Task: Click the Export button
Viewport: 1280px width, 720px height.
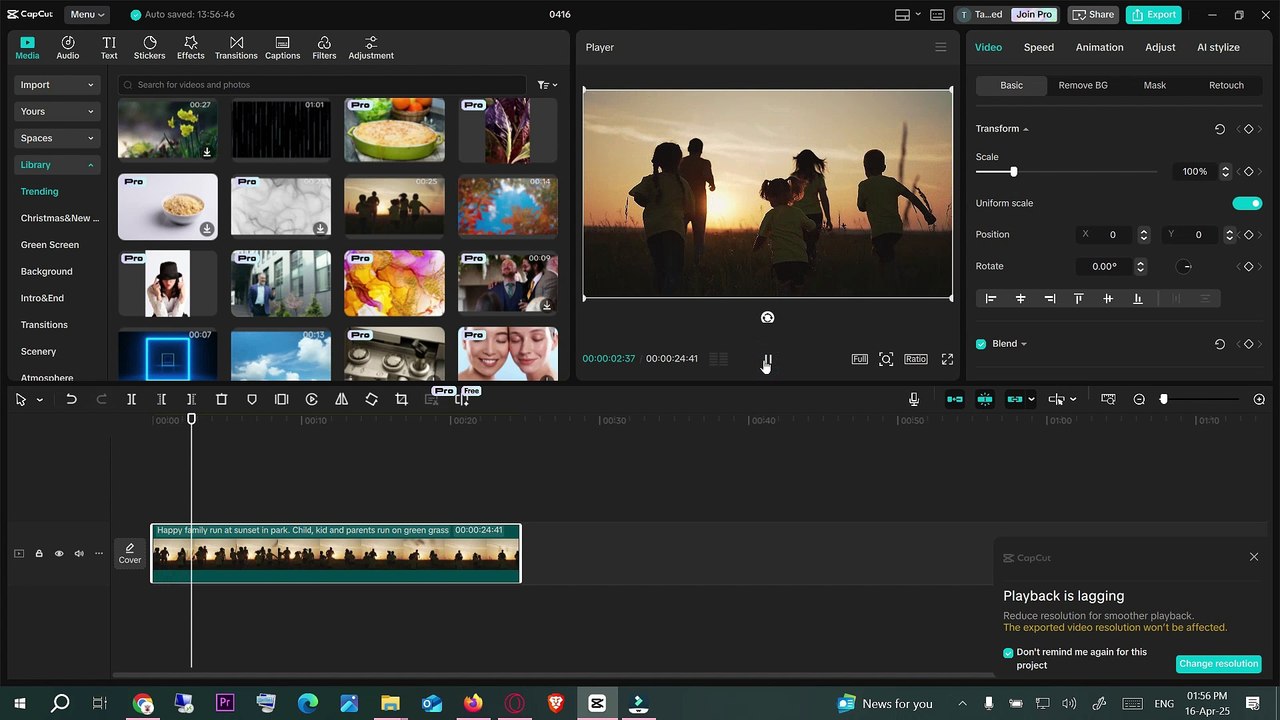Action: point(1153,14)
